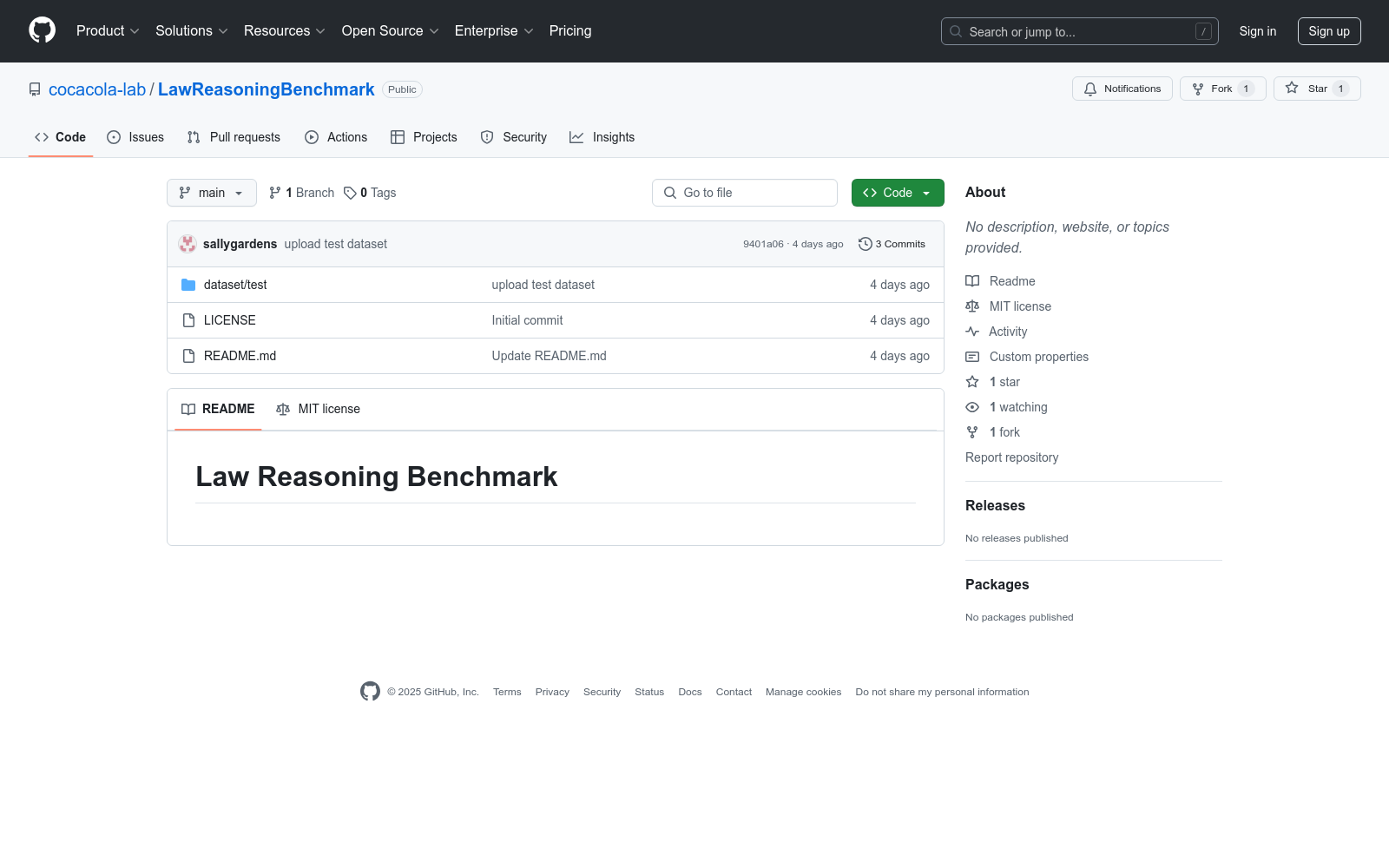
Task: Click the table icon on Projects tab
Action: pyautogui.click(x=398, y=137)
